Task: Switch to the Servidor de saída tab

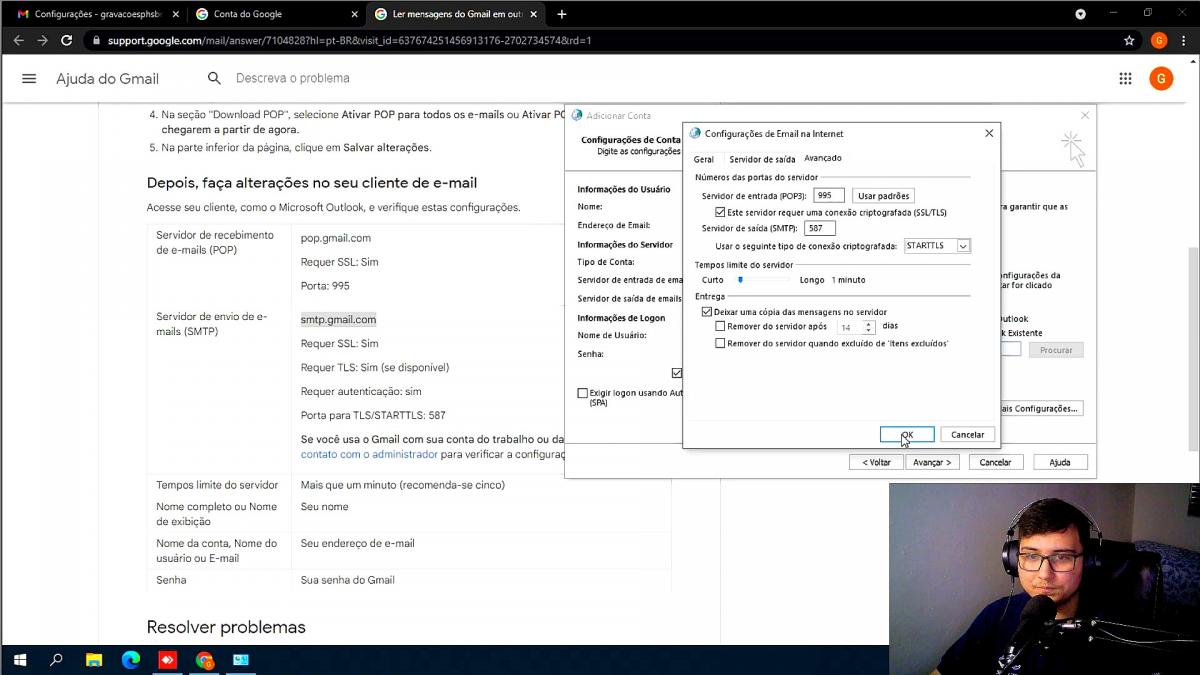Action: (x=762, y=159)
